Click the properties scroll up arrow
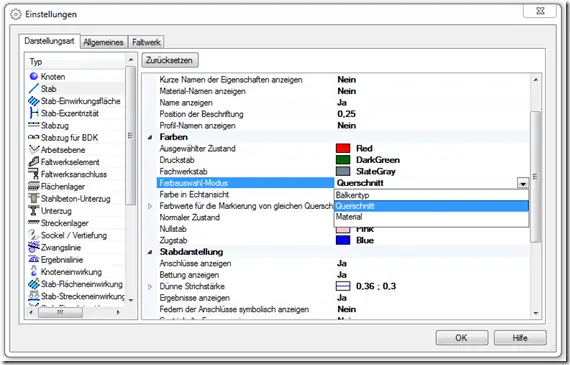 [535, 80]
